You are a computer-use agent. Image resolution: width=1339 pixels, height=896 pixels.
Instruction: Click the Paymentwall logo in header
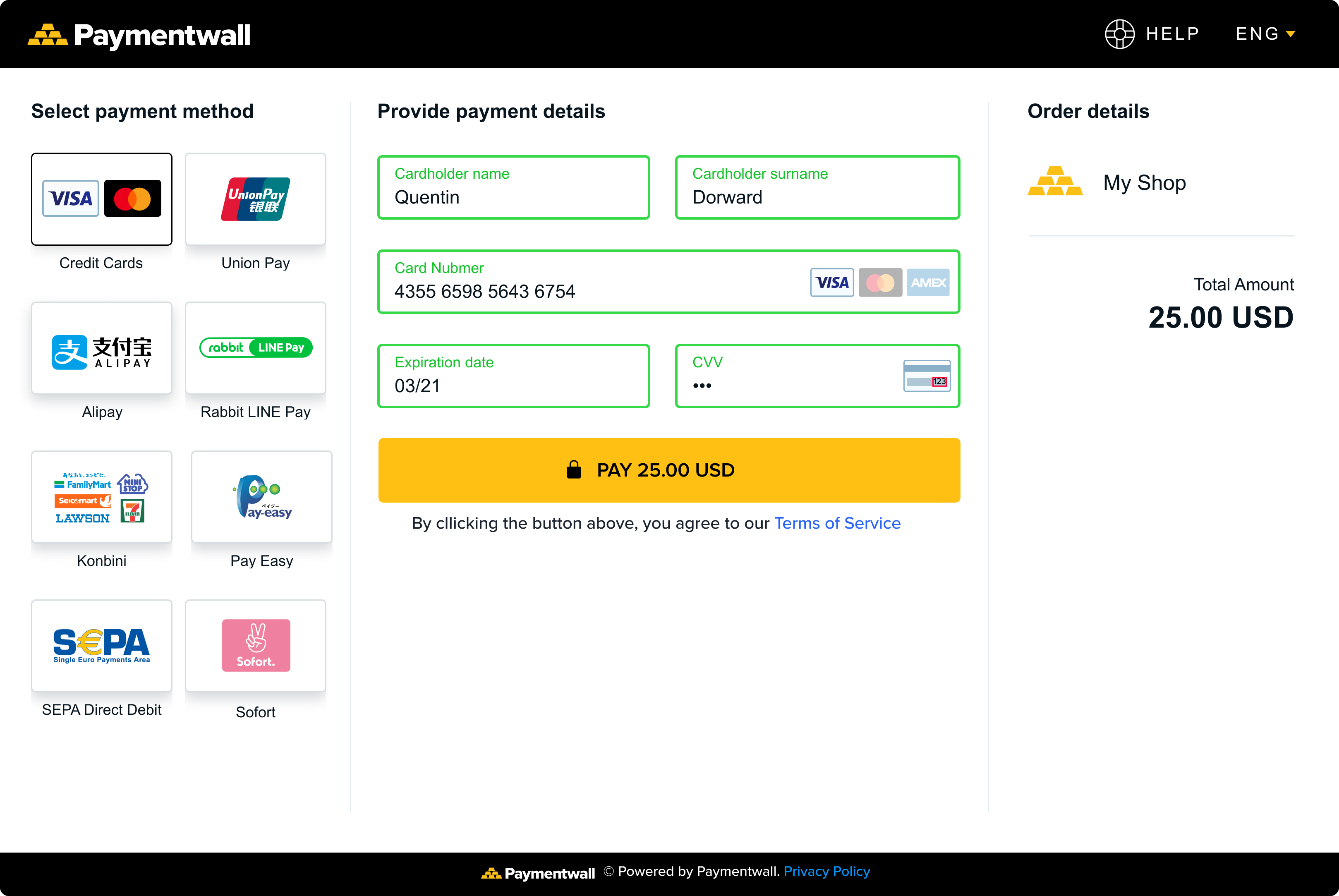click(139, 35)
